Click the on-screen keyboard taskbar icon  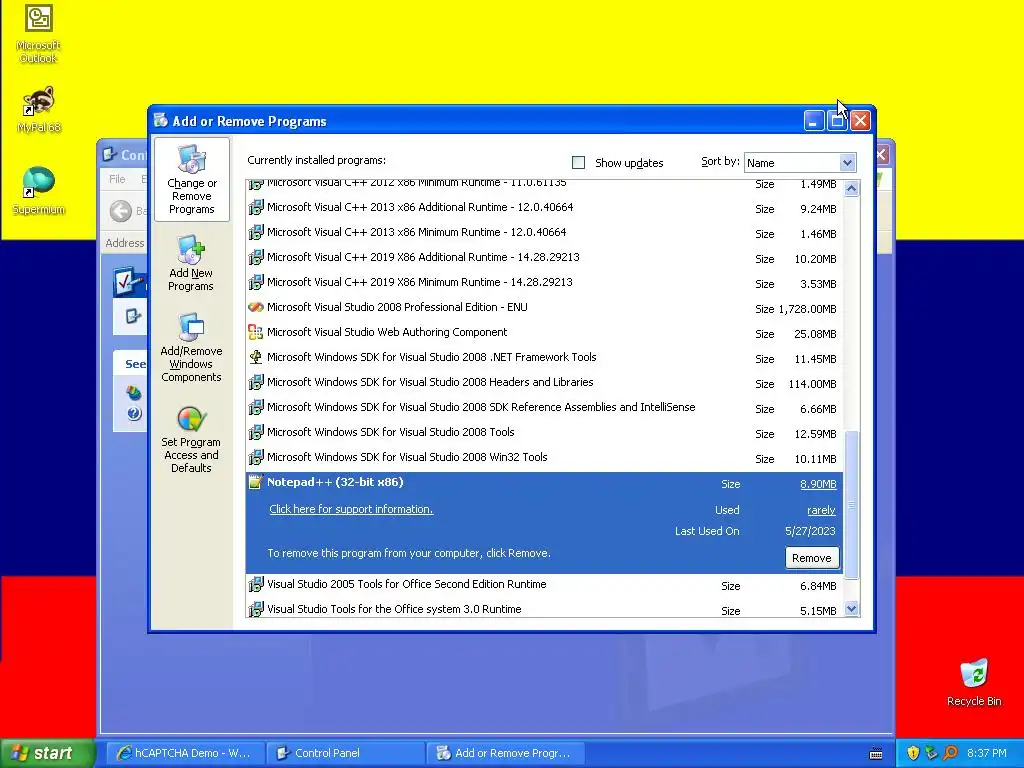[x=876, y=754]
